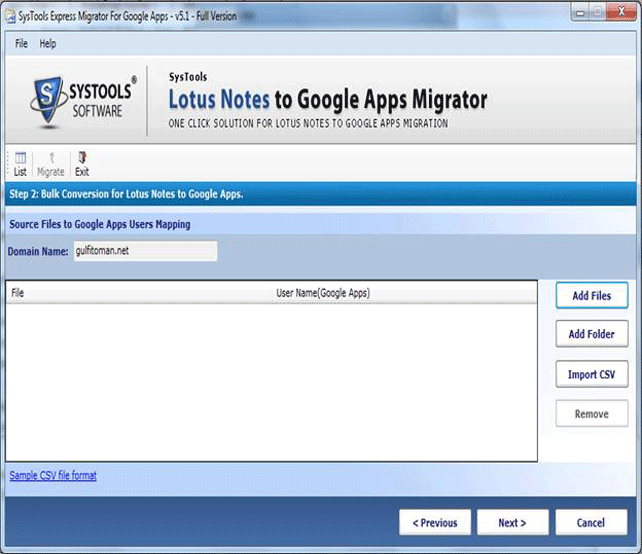Click the List toolbar icon
Image resolution: width=642 pixels, height=554 pixels.
coord(20,164)
